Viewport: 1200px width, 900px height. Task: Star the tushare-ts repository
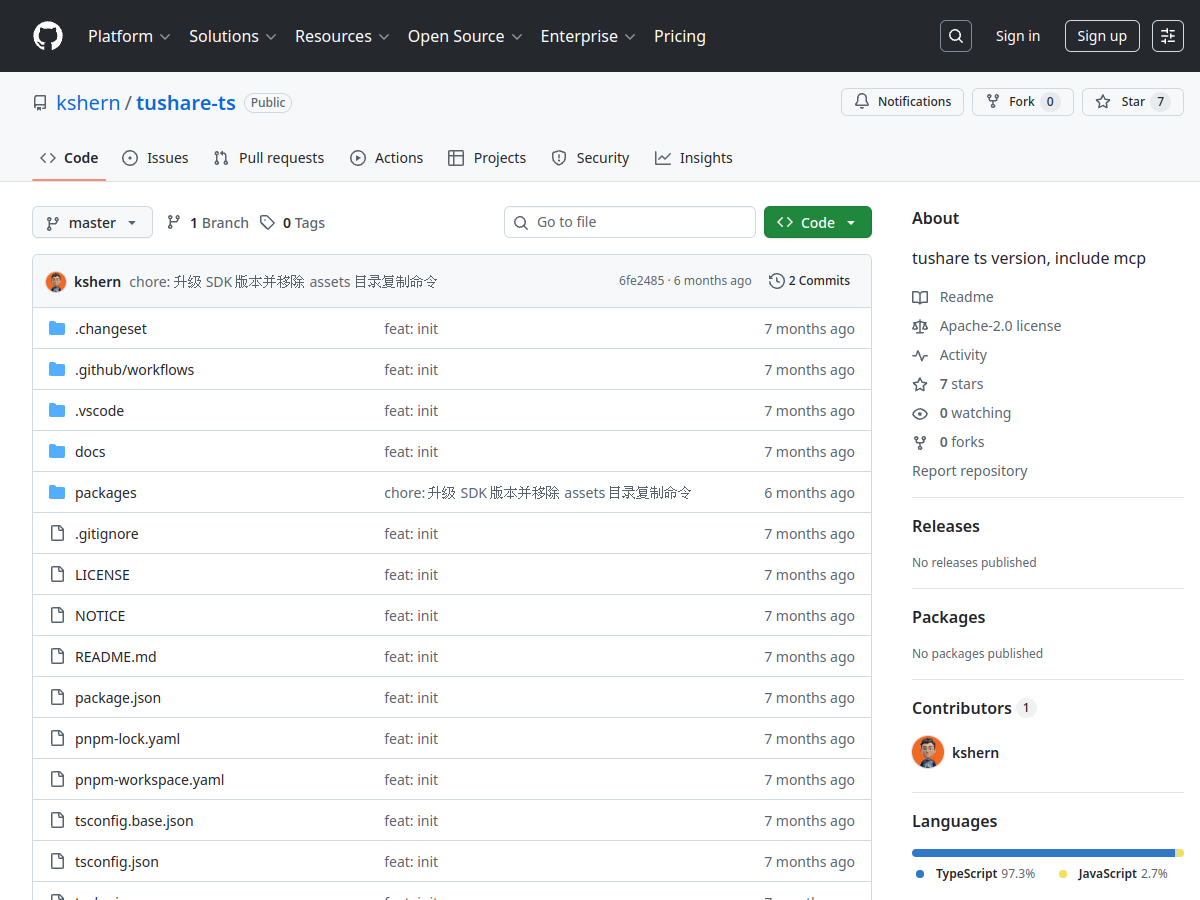coord(1132,102)
